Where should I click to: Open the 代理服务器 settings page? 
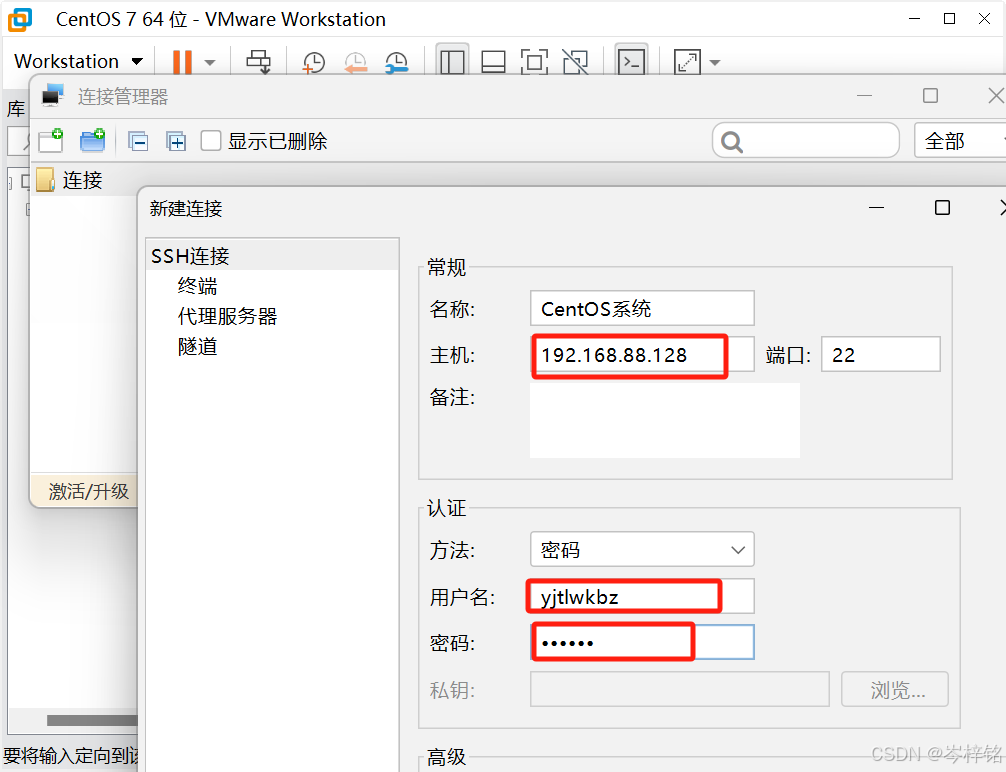[227, 316]
